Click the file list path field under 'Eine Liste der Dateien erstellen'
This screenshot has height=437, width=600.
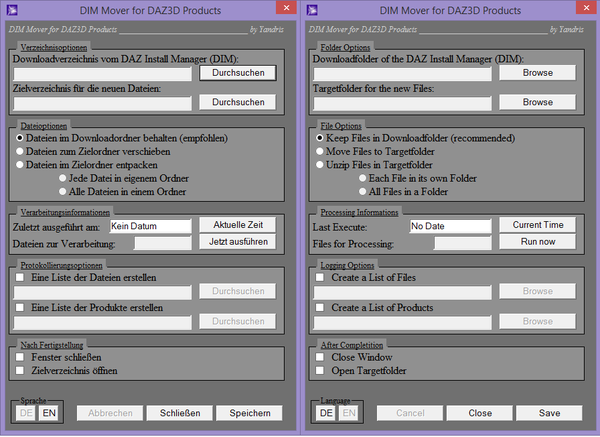tap(103, 293)
